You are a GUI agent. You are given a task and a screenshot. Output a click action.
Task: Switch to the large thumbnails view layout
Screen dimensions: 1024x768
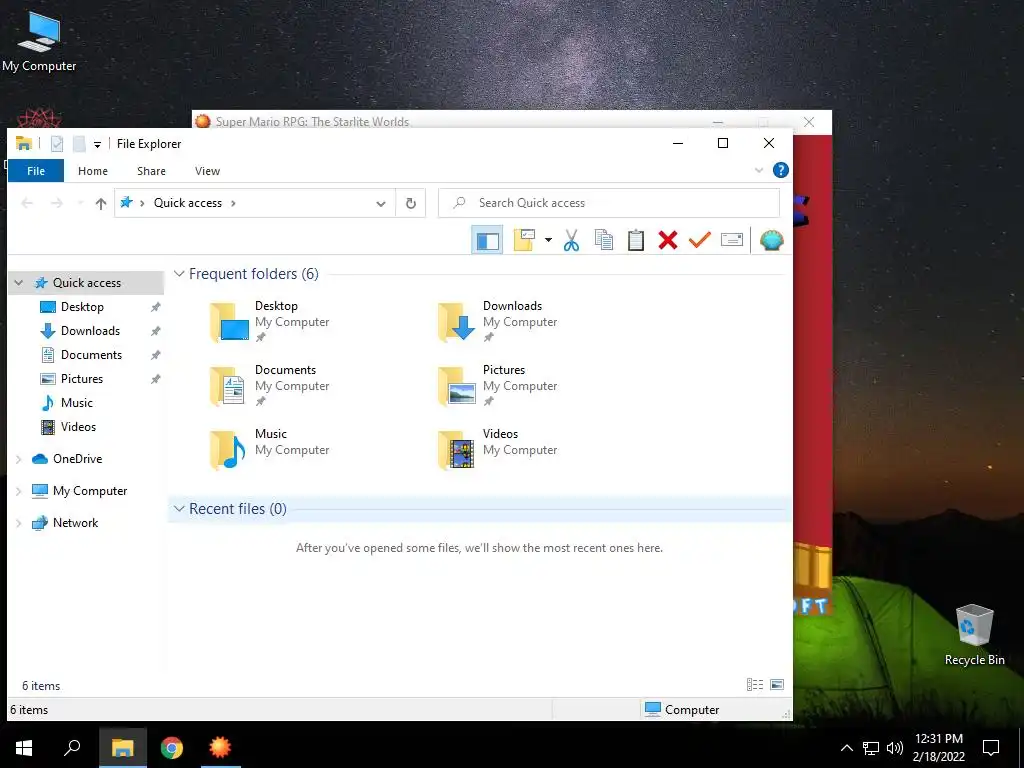click(x=777, y=684)
